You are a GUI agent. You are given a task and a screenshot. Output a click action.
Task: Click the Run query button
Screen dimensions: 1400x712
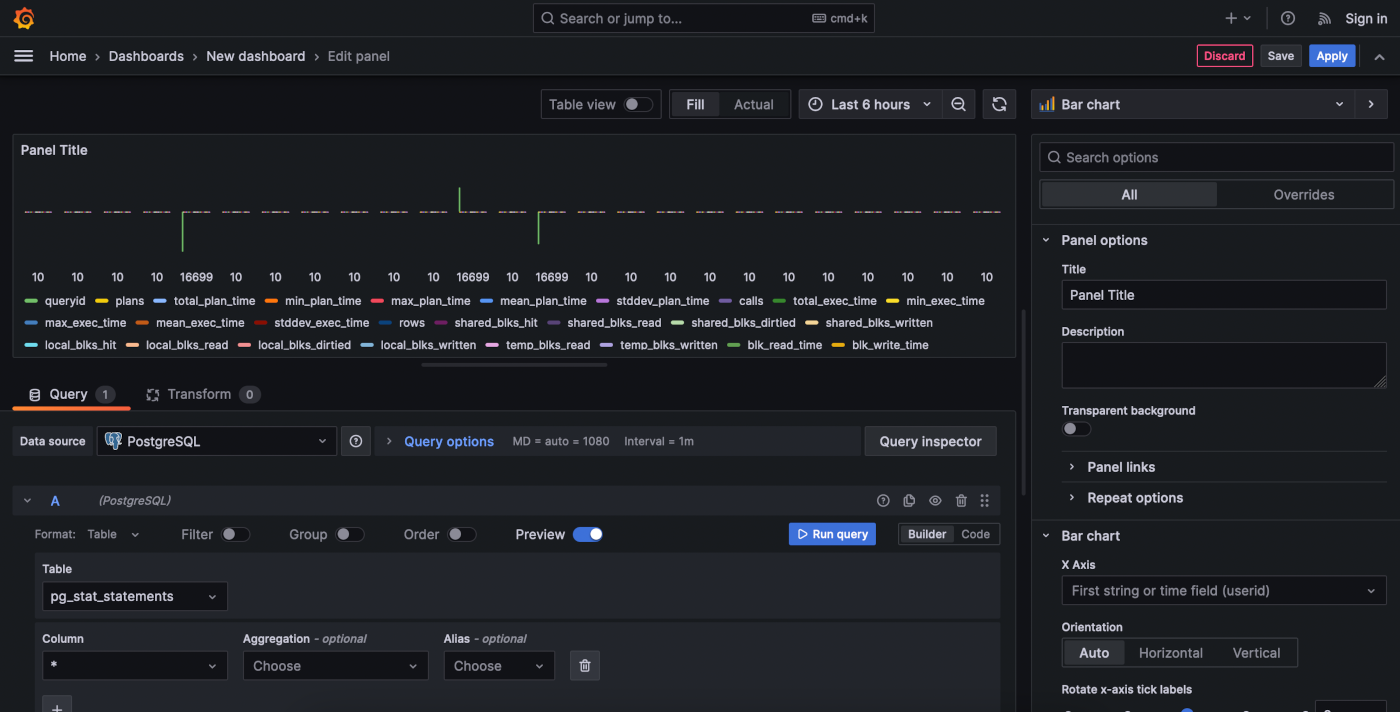point(831,534)
